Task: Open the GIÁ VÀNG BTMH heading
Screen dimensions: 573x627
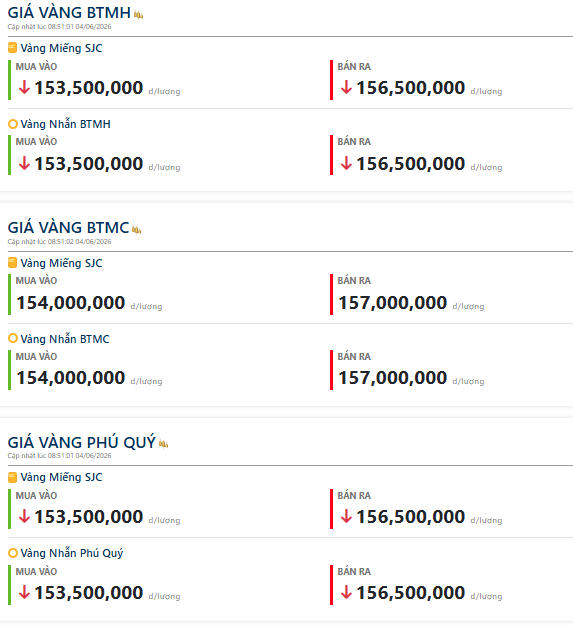Action: click(x=69, y=13)
